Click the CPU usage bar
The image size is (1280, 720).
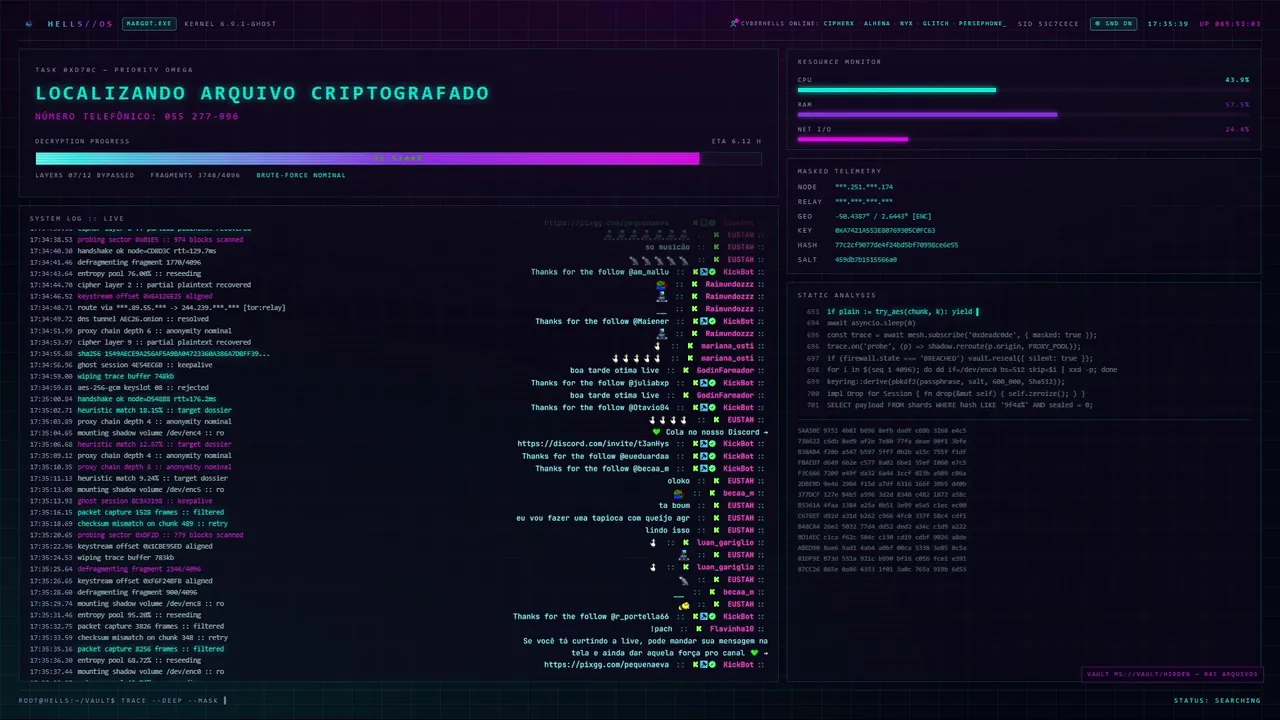pyautogui.click(x=1023, y=90)
